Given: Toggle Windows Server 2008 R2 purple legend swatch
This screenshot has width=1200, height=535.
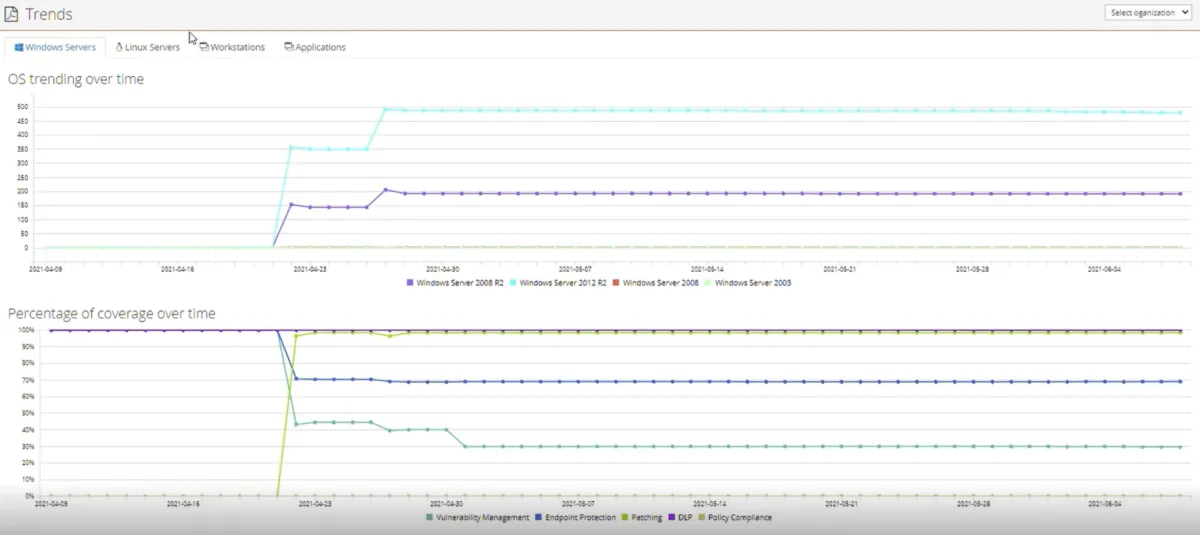Looking at the screenshot, I should pos(410,283).
